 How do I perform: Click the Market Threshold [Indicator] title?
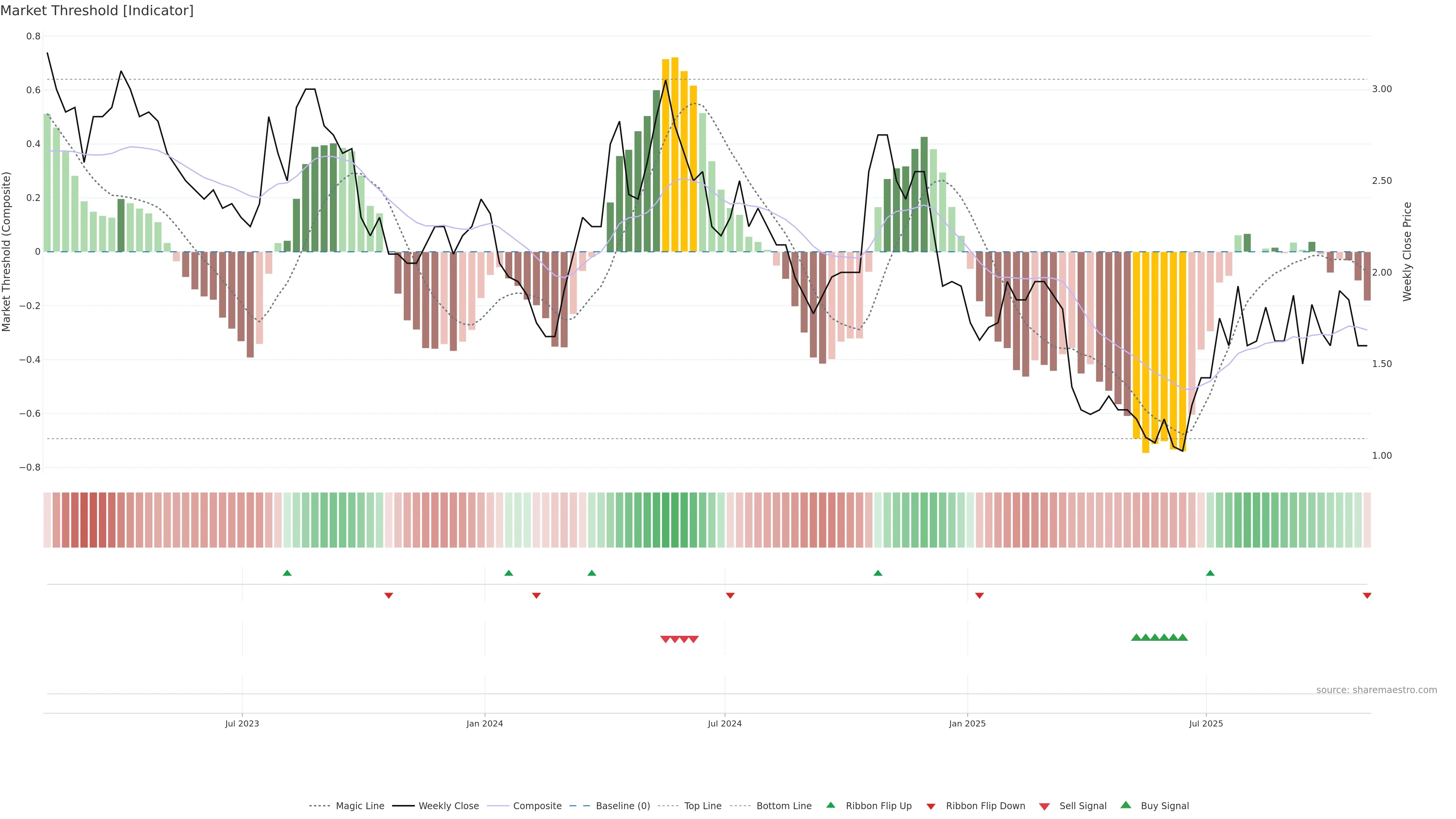tap(97, 11)
